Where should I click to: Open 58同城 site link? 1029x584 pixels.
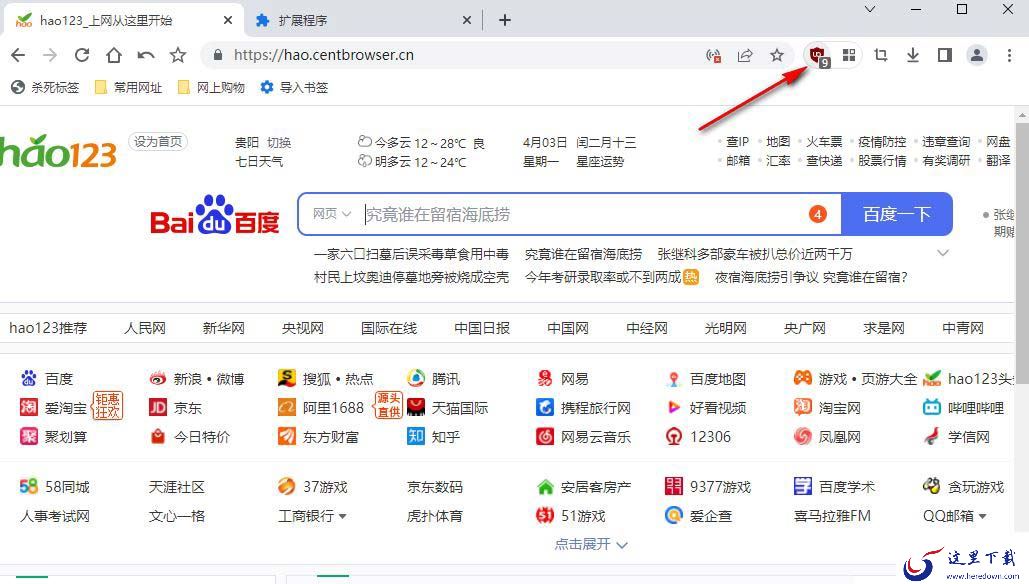click(54, 487)
